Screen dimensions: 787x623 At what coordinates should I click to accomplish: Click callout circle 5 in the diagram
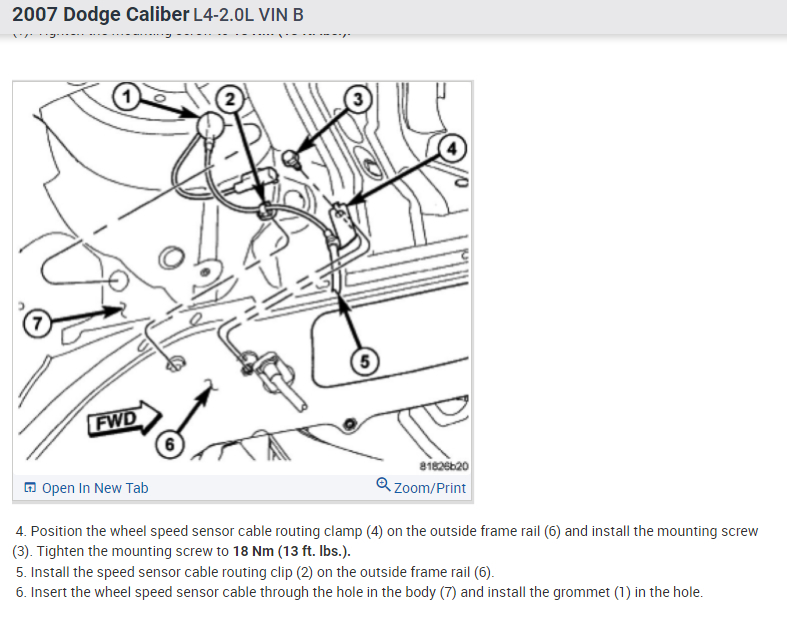pos(364,361)
